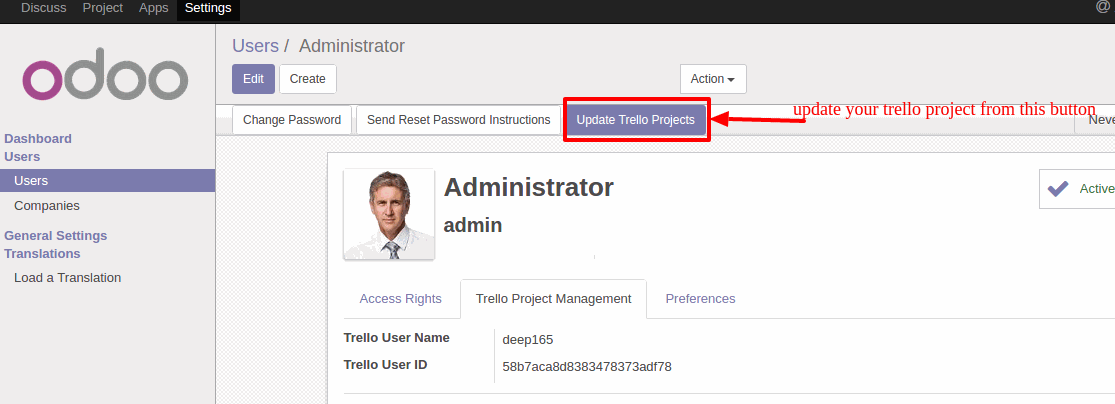Click the Trello User ID label
Image resolution: width=1115 pixels, height=404 pixels.
tap(385, 365)
